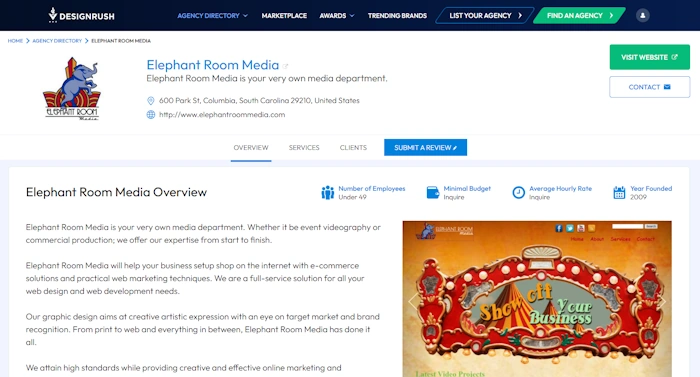
Task: Switch to the Overview tab
Action: (251, 148)
